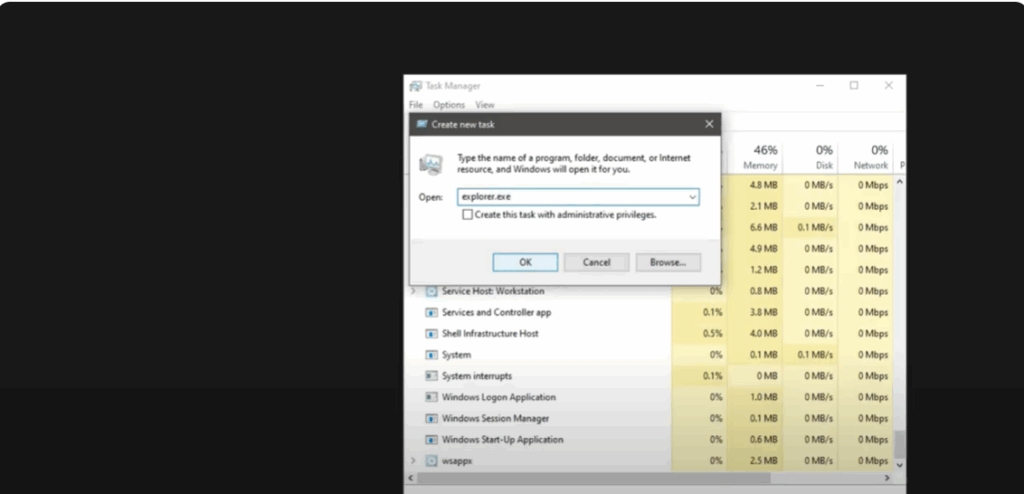Viewport: 1024px width, 494px height.
Task: Click the Service Host: Workstation icon
Action: (431, 291)
